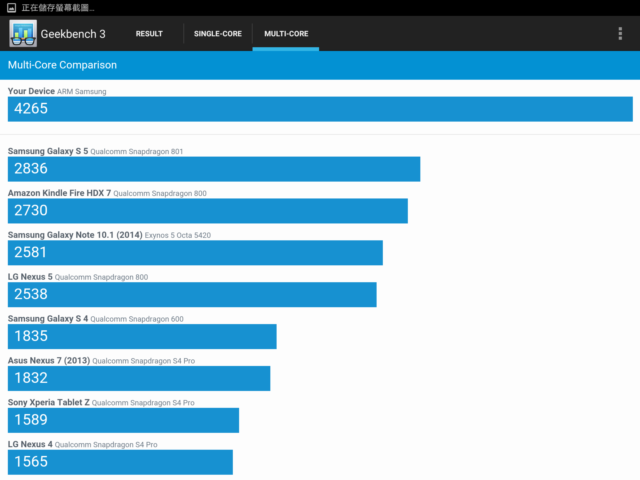
Task: Select the Galaxy S 5 score bar 2836
Action: [214, 169]
